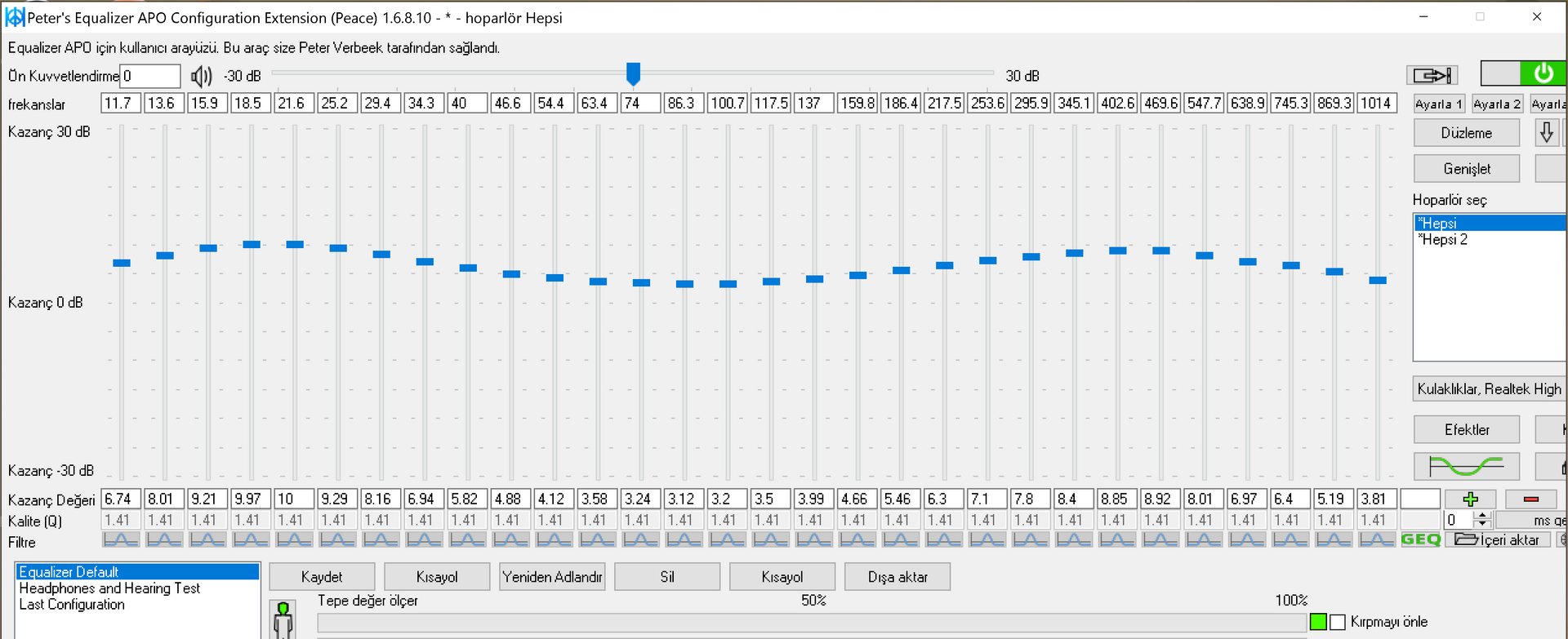Click the peak value meter bar
1568x639 pixels.
(x=812, y=623)
